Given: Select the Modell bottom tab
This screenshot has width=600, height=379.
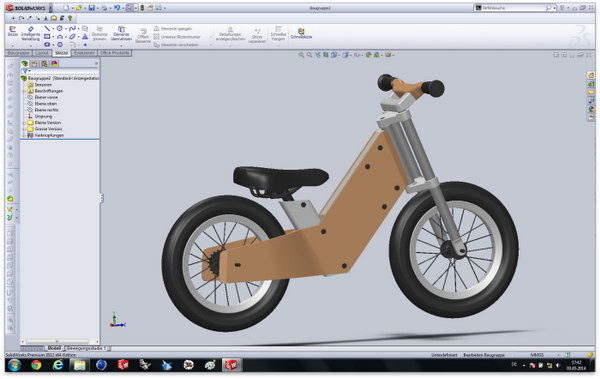Looking at the screenshot, I should pyautogui.click(x=54, y=348).
